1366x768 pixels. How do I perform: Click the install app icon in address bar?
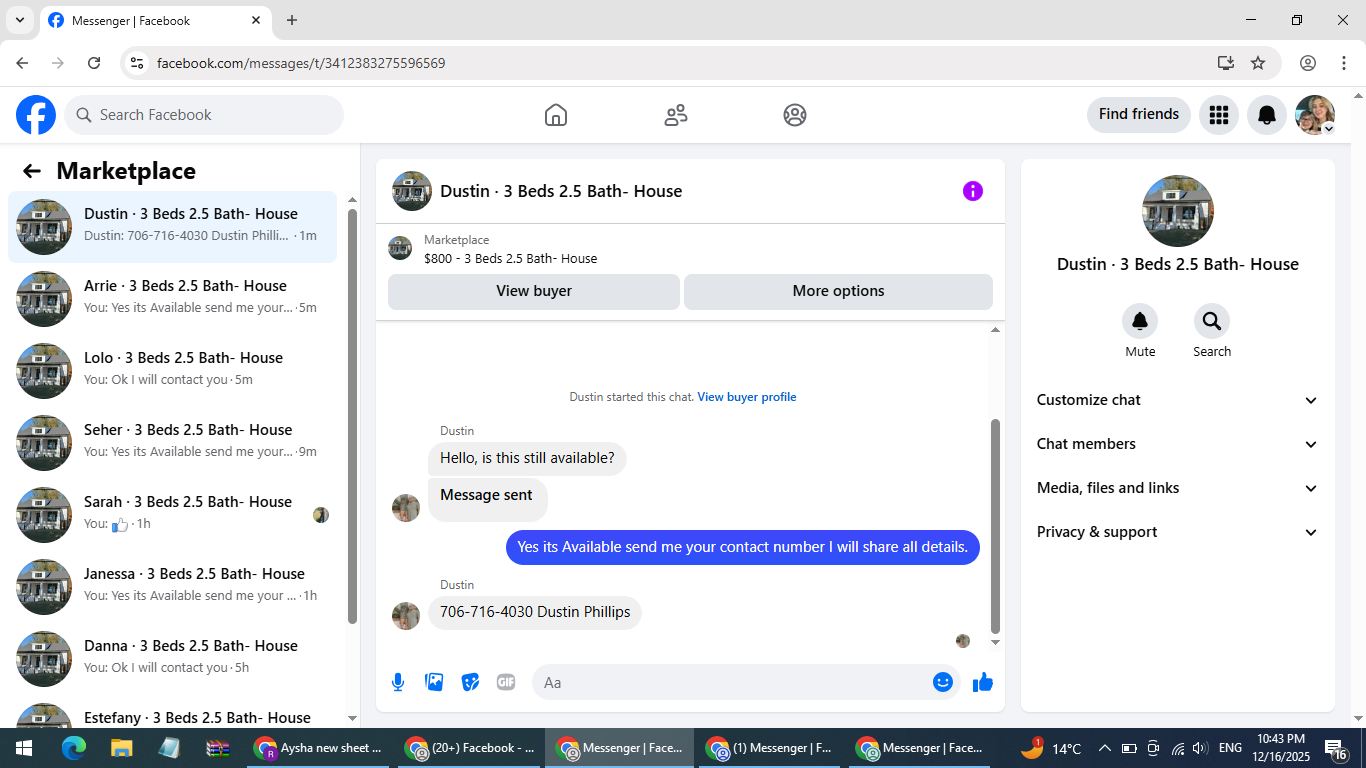coord(1226,63)
